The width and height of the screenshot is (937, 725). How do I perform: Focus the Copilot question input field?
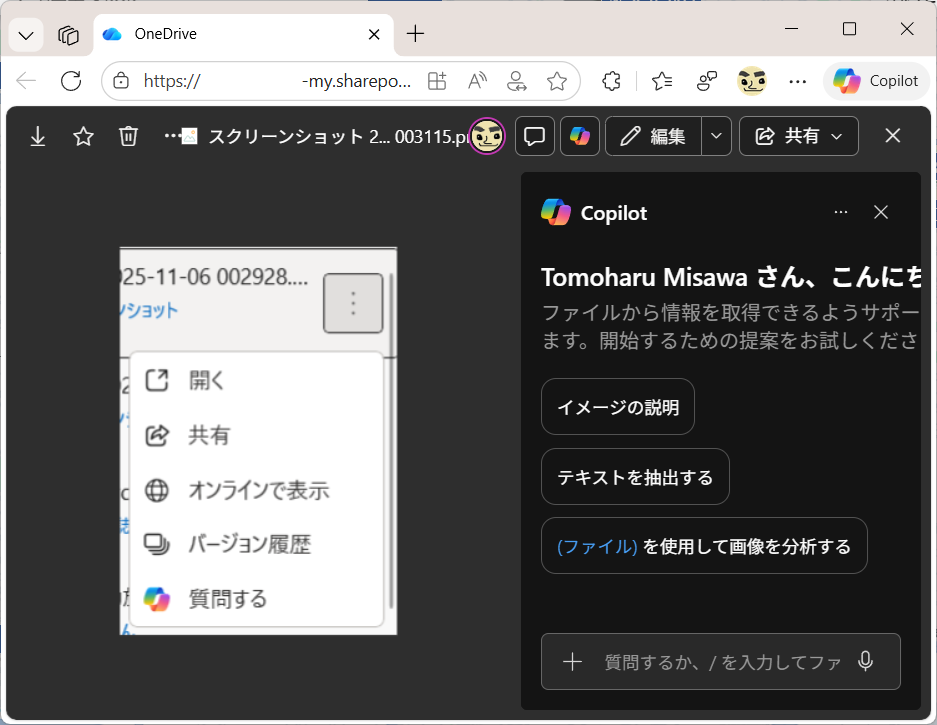click(722, 662)
